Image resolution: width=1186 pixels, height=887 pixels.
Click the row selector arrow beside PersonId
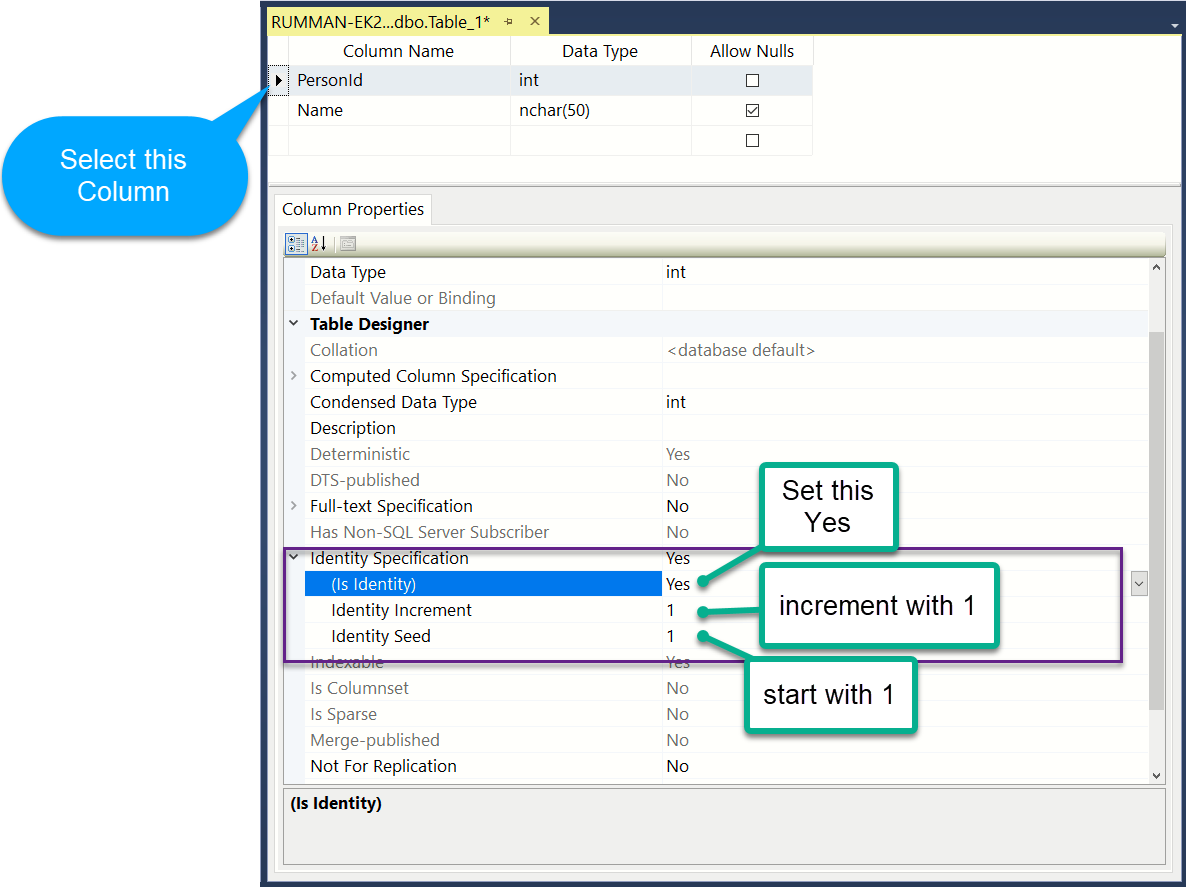click(x=278, y=80)
